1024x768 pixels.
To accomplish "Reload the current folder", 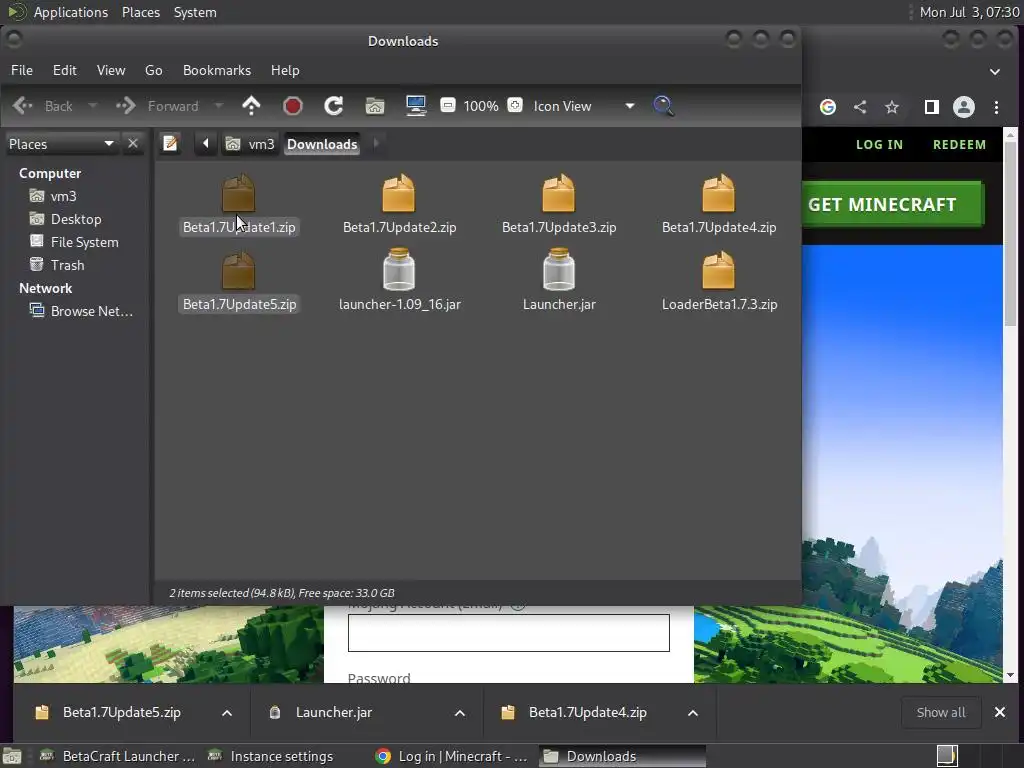I will coord(334,106).
